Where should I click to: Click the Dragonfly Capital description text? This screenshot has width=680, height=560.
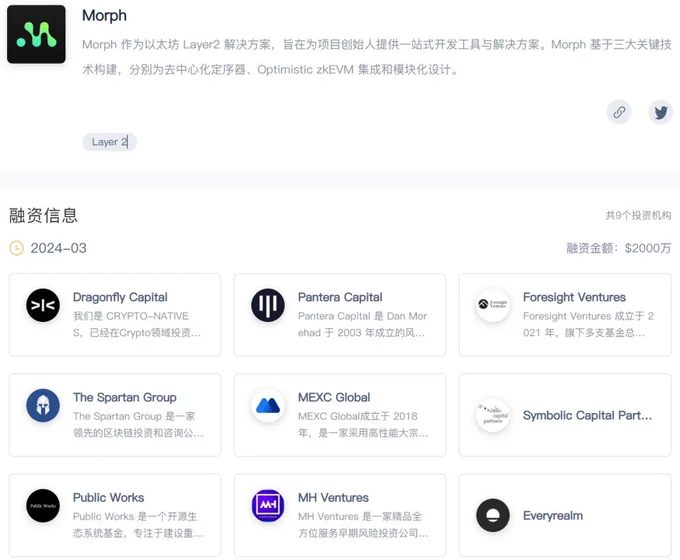pyautogui.click(x=137, y=324)
